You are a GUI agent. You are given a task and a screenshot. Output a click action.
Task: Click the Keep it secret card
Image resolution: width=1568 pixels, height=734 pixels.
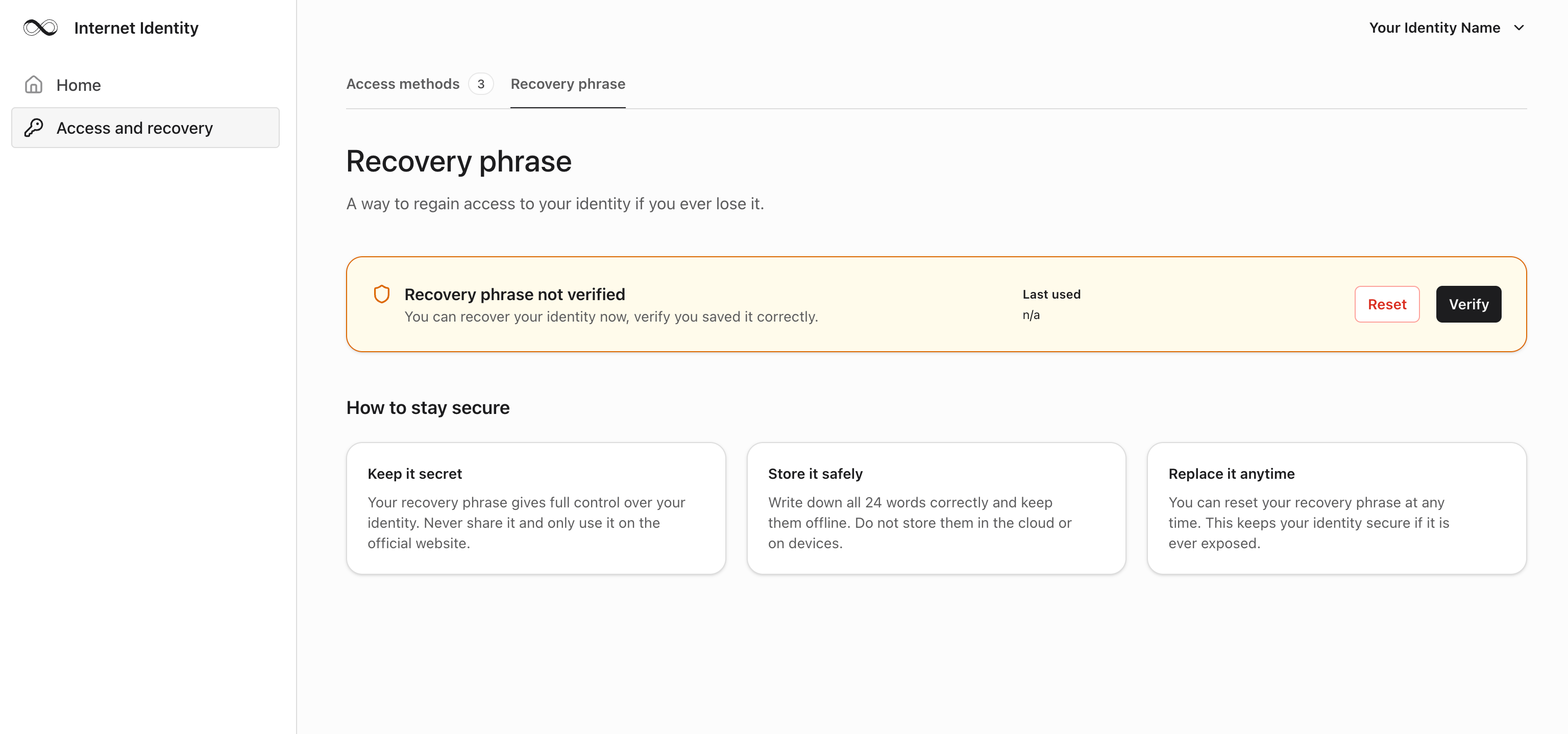point(535,507)
